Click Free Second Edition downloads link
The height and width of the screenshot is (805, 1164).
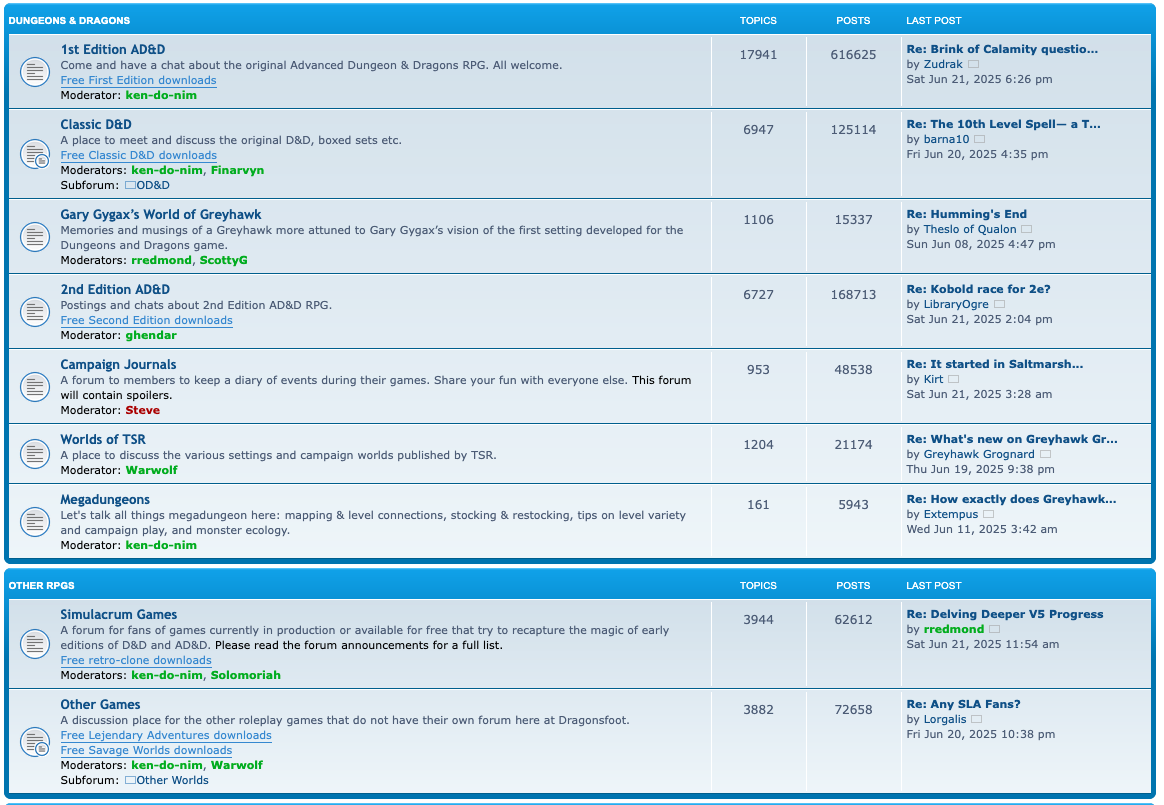coord(146,320)
